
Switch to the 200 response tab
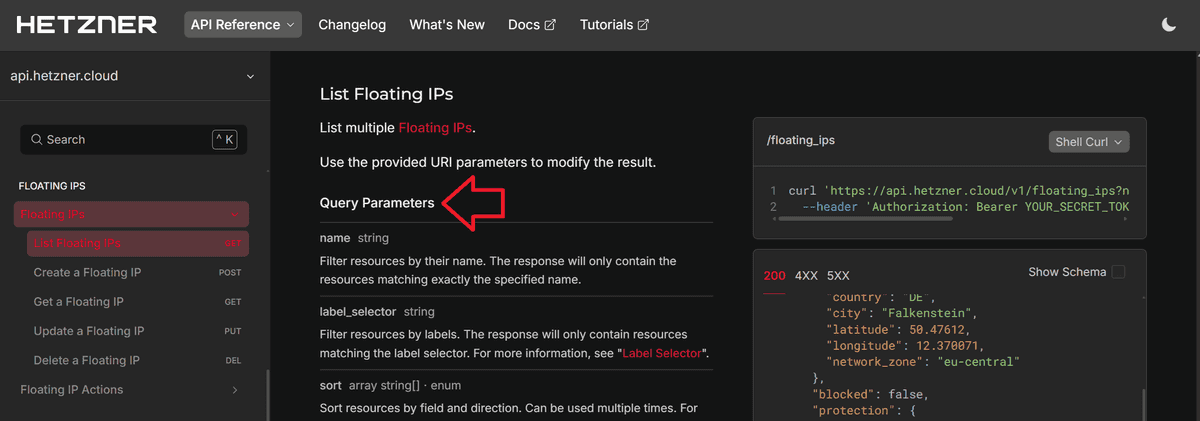click(x=775, y=275)
